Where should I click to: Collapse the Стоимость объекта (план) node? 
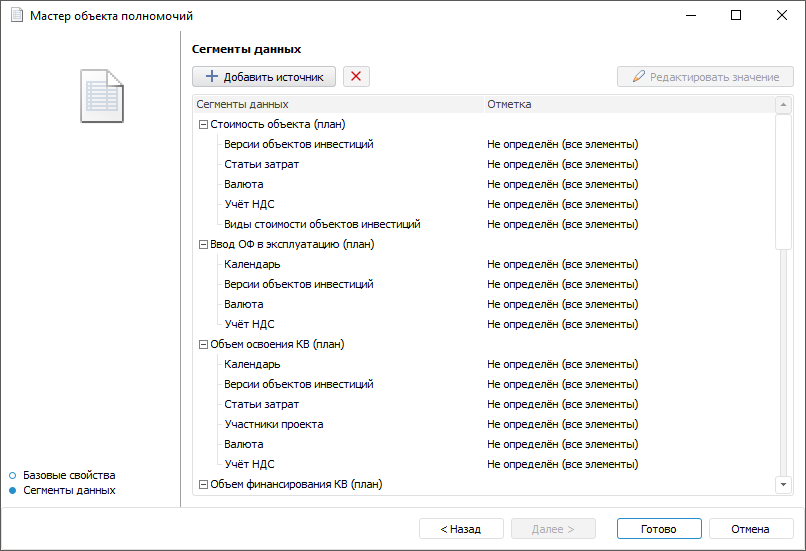coord(203,125)
